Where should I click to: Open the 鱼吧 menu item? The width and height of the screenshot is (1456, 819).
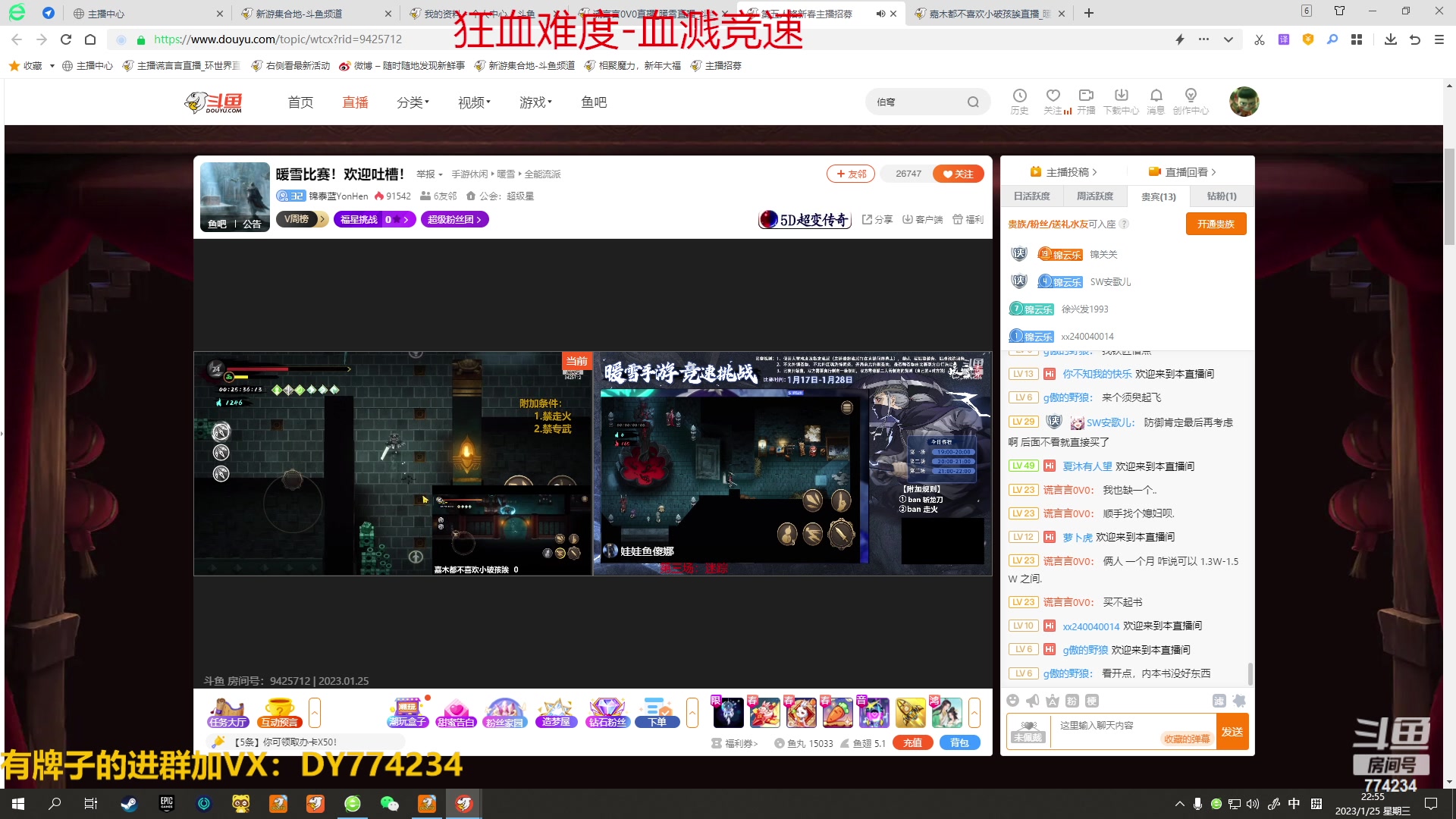pyautogui.click(x=594, y=102)
